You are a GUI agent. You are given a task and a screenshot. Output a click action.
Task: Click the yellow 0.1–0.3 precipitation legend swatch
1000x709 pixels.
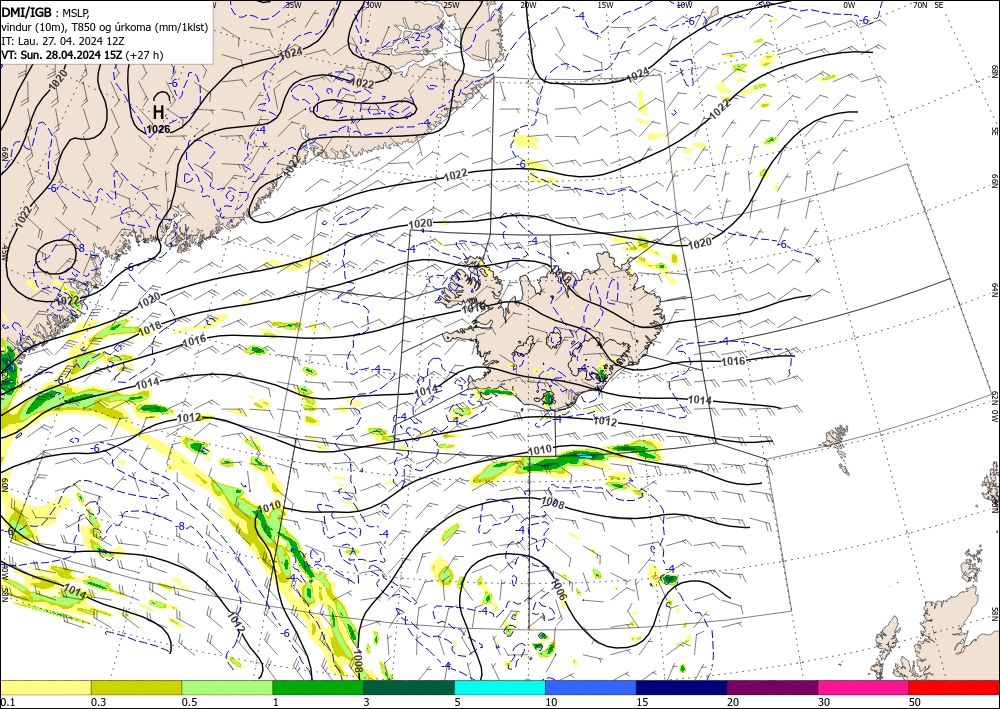tap(45, 687)
